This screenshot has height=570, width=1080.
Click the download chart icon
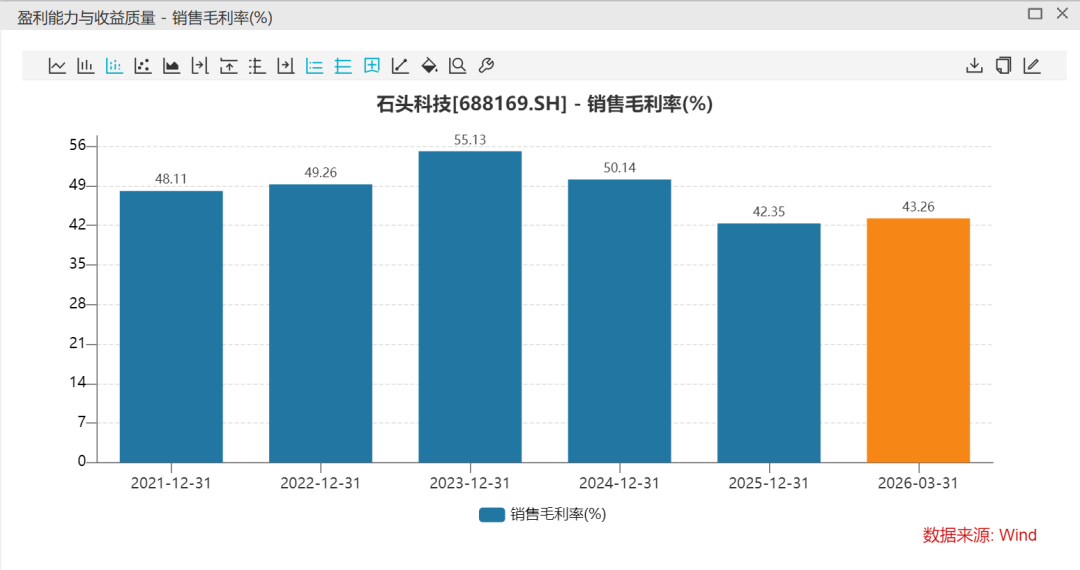975,66
